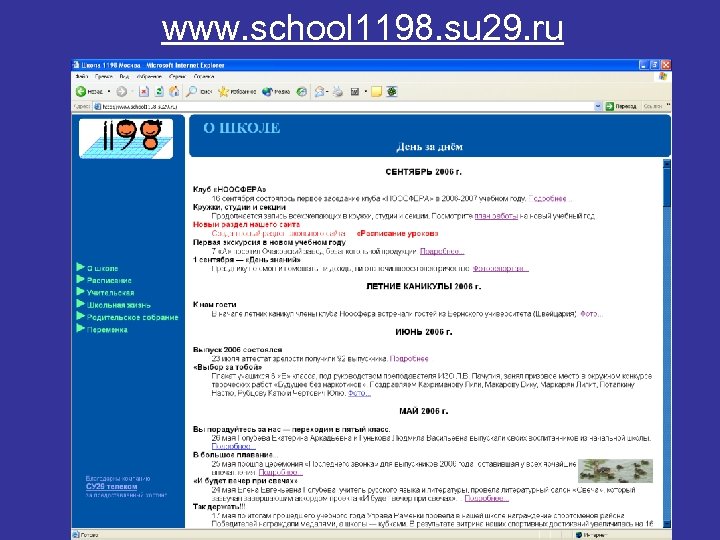Open Подробнее link under Выпуск 2006 состоялся
720x540 pixels.
pos(409,359)
